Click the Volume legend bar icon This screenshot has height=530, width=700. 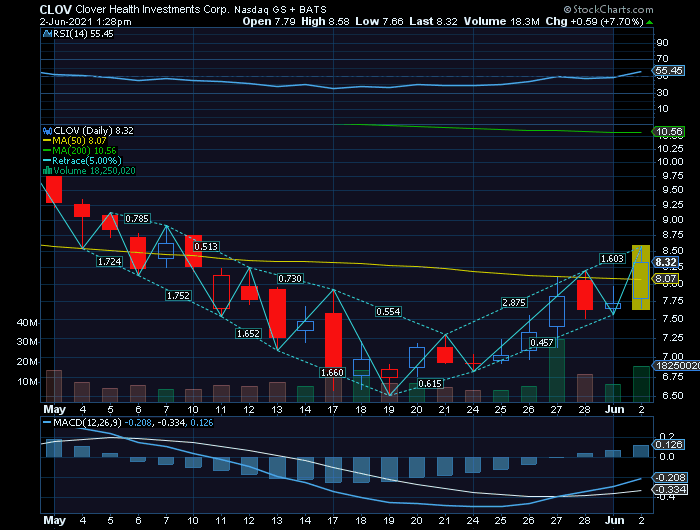tap(47, 171)
